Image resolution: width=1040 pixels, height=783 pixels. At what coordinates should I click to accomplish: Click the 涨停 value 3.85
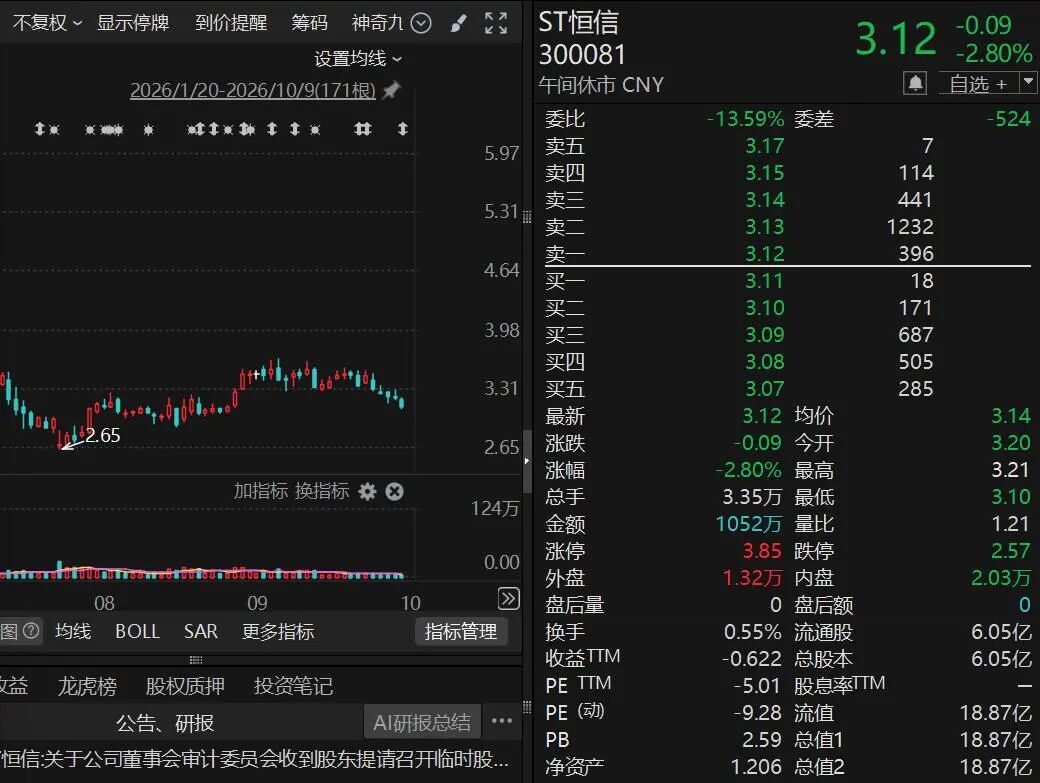(762, 551)
